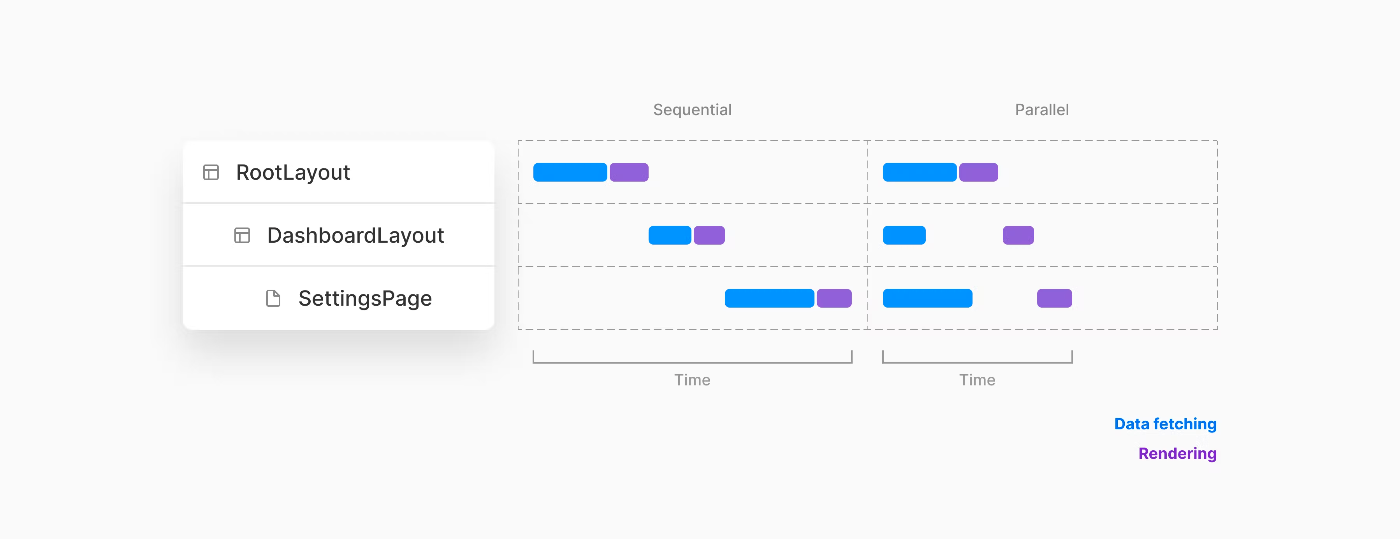Click the Sequential column heading
The width and height of the screenshot is (1400, 539).
click(x=692, y=110)
